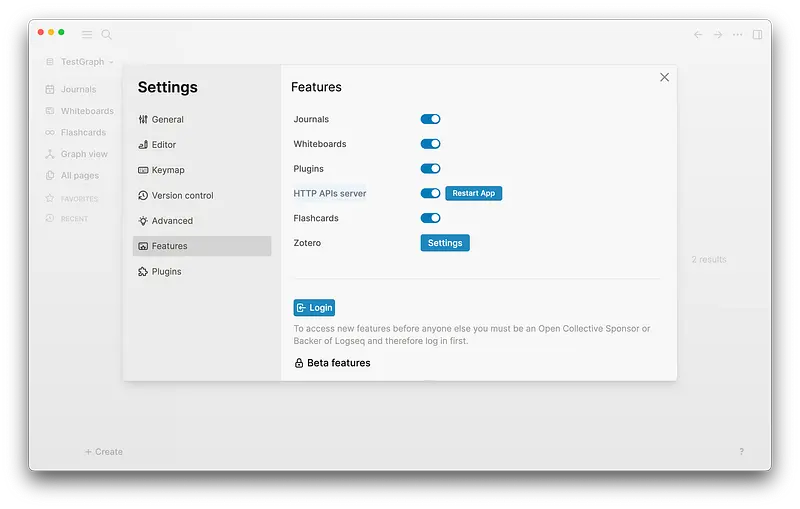Open Plugins settings tab
The height and width of the screenshot is (509, 800).
click(202, 271)
